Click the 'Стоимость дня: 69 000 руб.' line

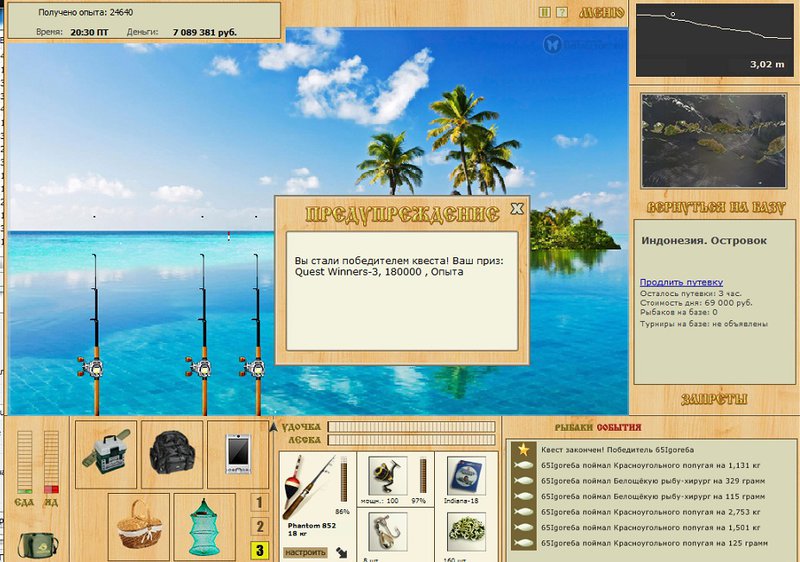[696, 303]
